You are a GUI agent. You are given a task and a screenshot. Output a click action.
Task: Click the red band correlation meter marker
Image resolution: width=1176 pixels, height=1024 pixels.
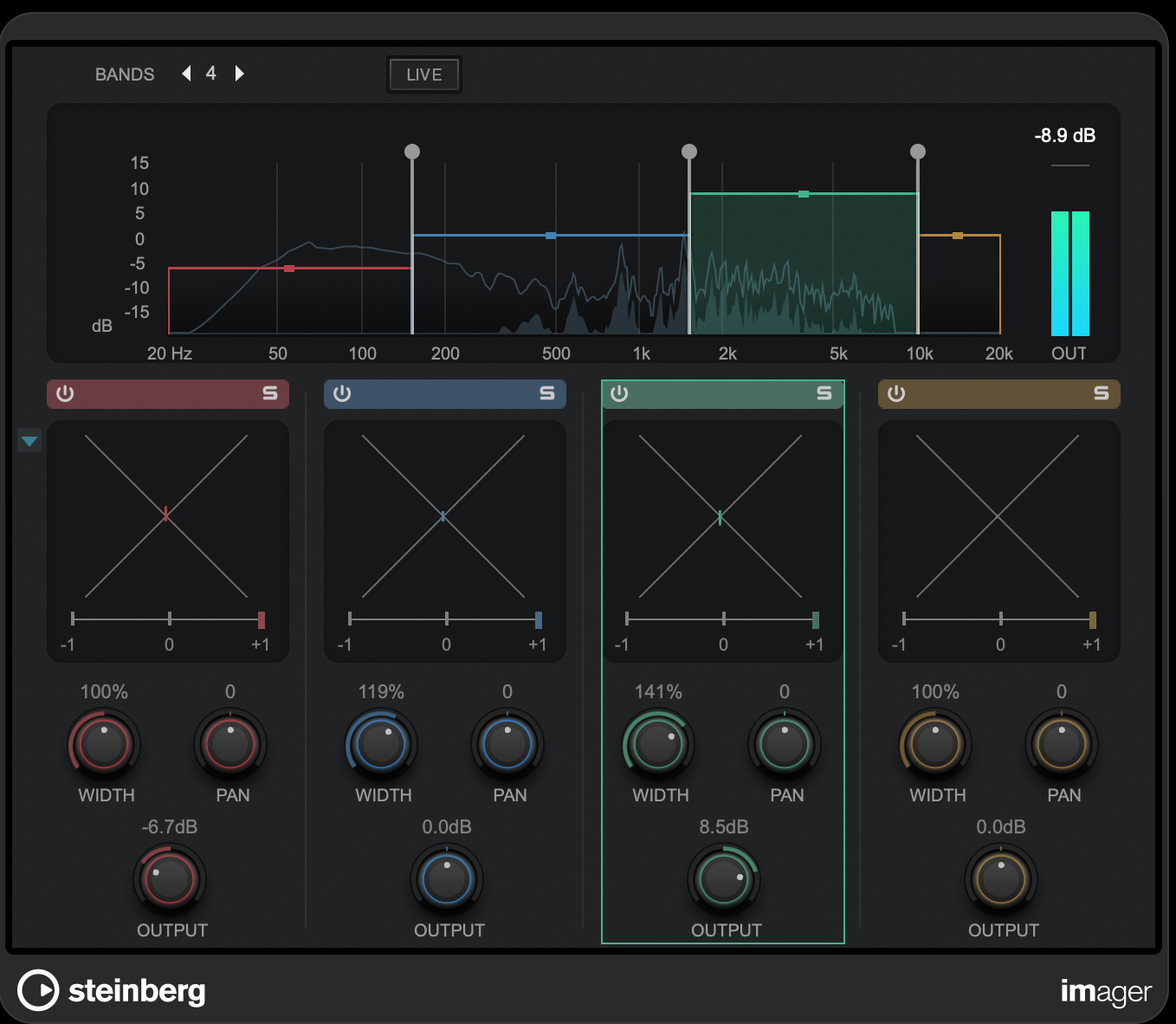point(262,619)
